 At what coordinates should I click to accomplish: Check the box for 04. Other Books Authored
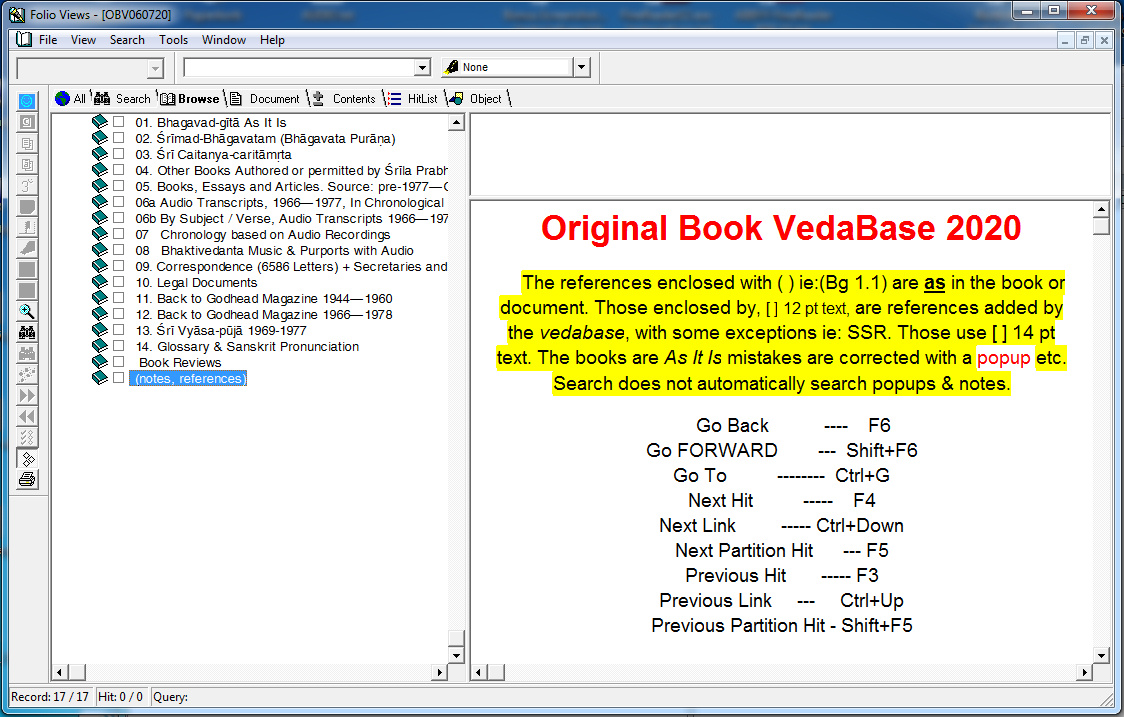click(119, 170)
